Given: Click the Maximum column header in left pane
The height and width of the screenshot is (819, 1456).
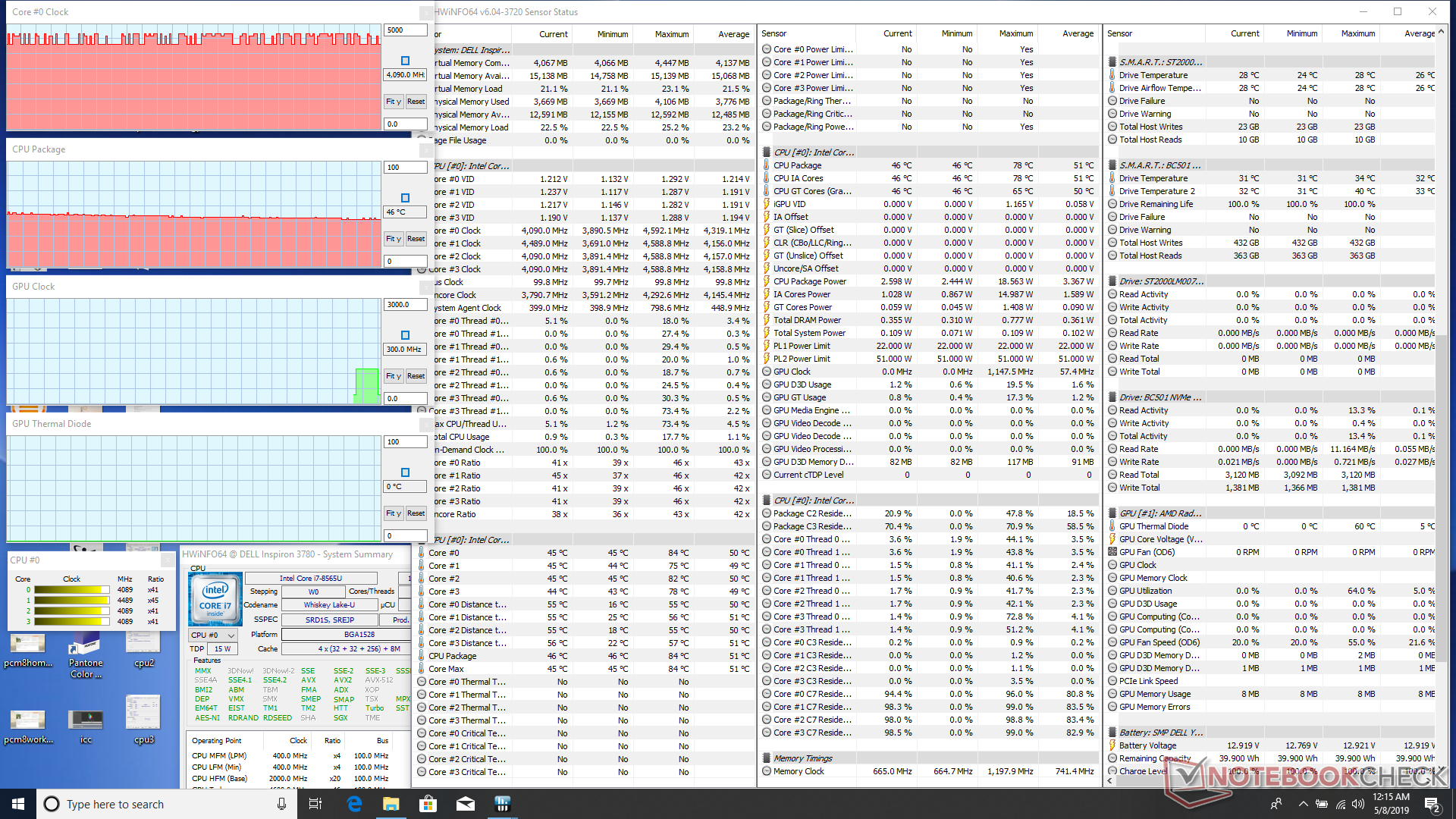Looking at the screenshot, I should [x=671, y=34].
